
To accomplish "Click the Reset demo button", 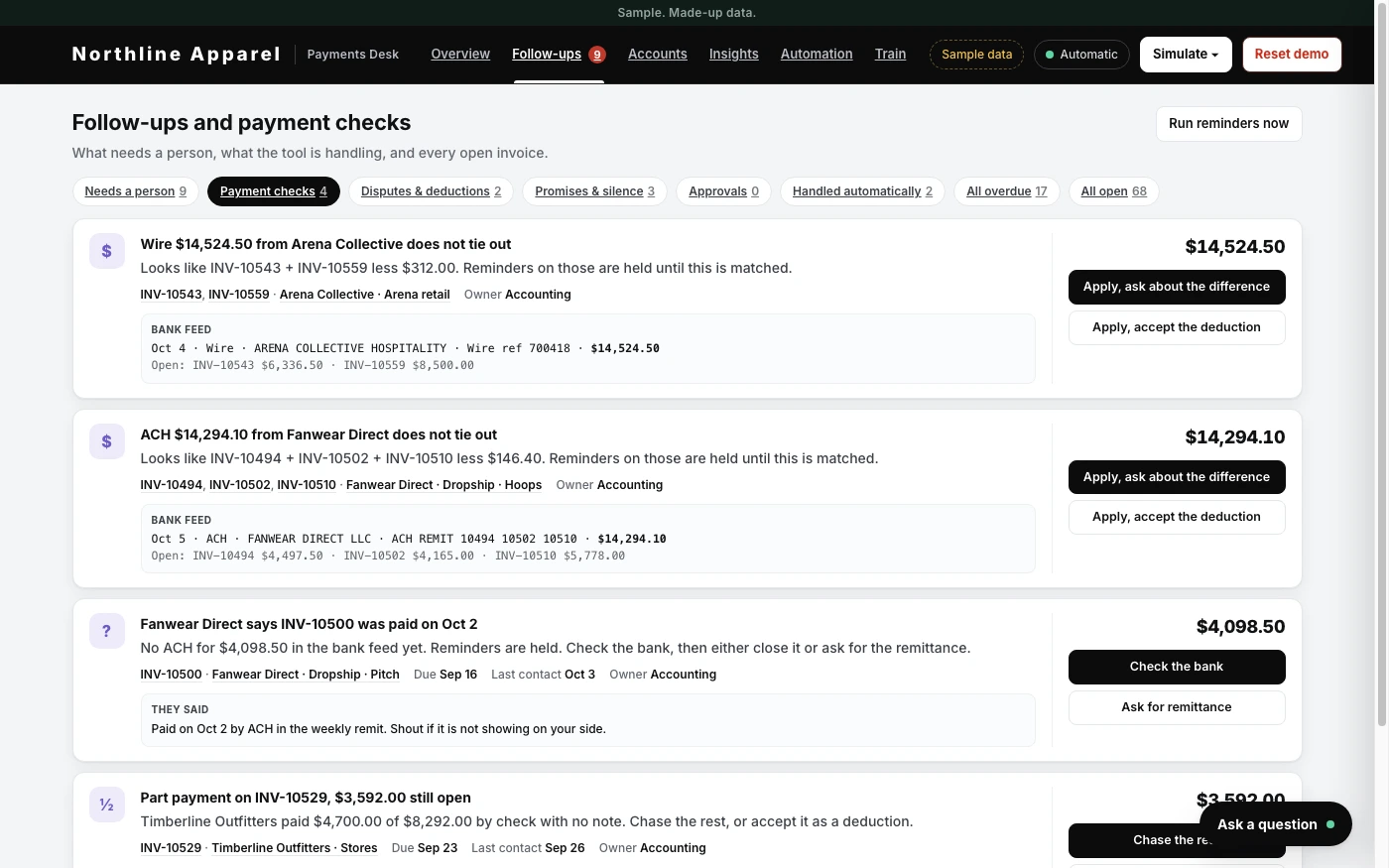I will [1292, 55].
